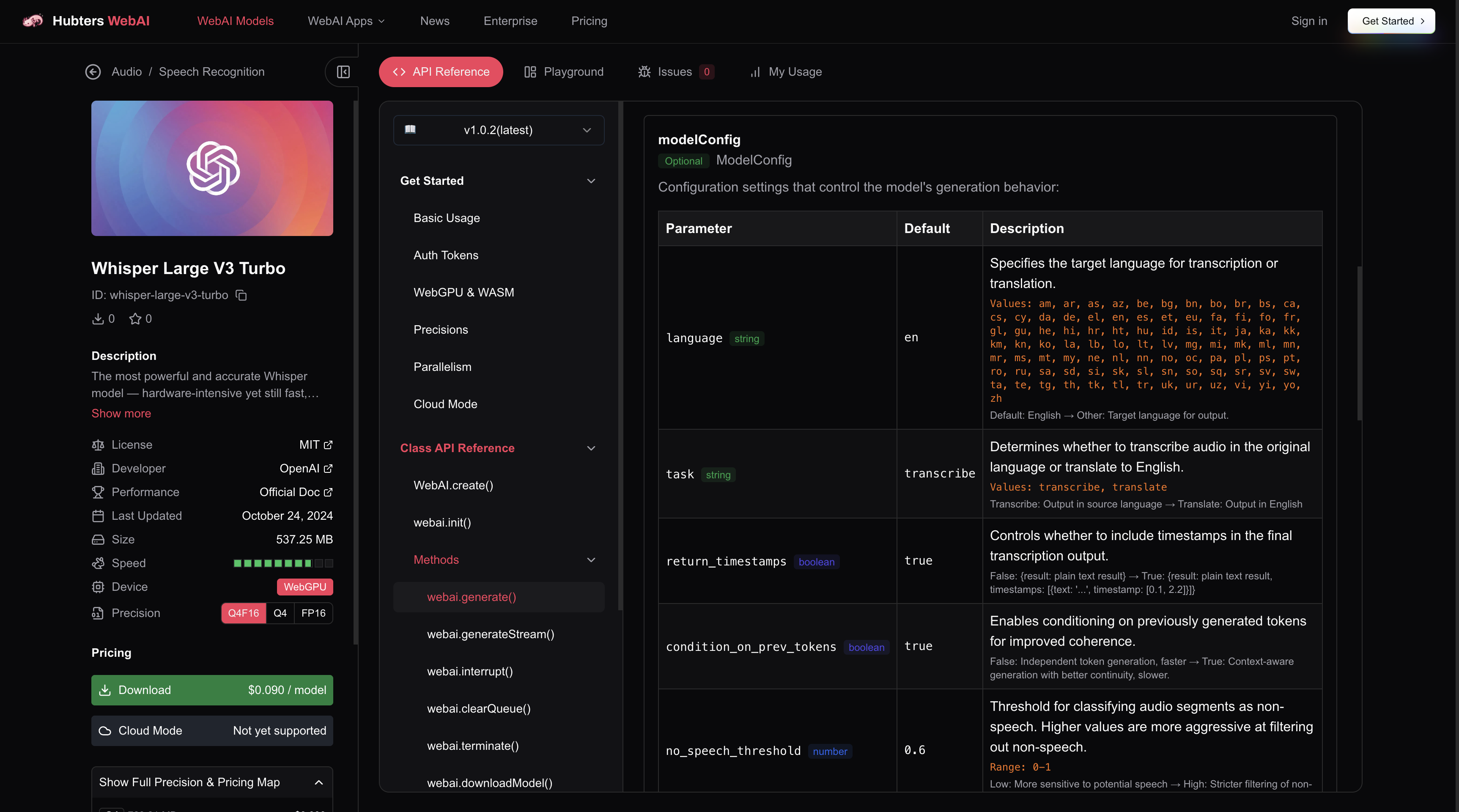Select Q4 precision option
The image size is (1459, 812).
pos(280,613)
